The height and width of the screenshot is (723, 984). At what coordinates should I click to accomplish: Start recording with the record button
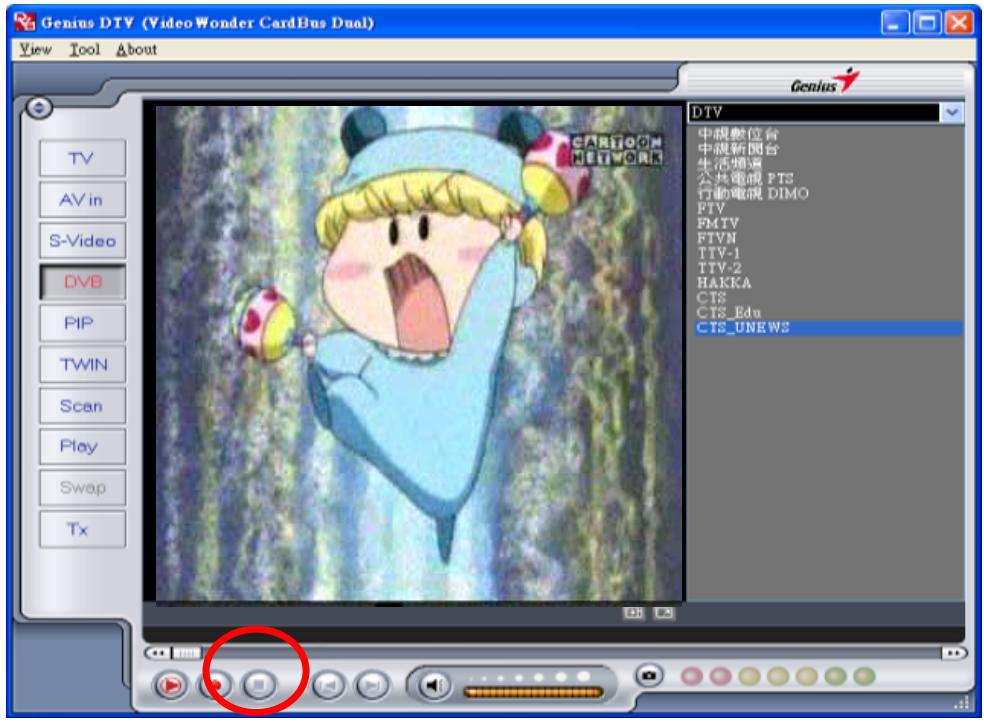pyautogui.click(x=216, y=685)
